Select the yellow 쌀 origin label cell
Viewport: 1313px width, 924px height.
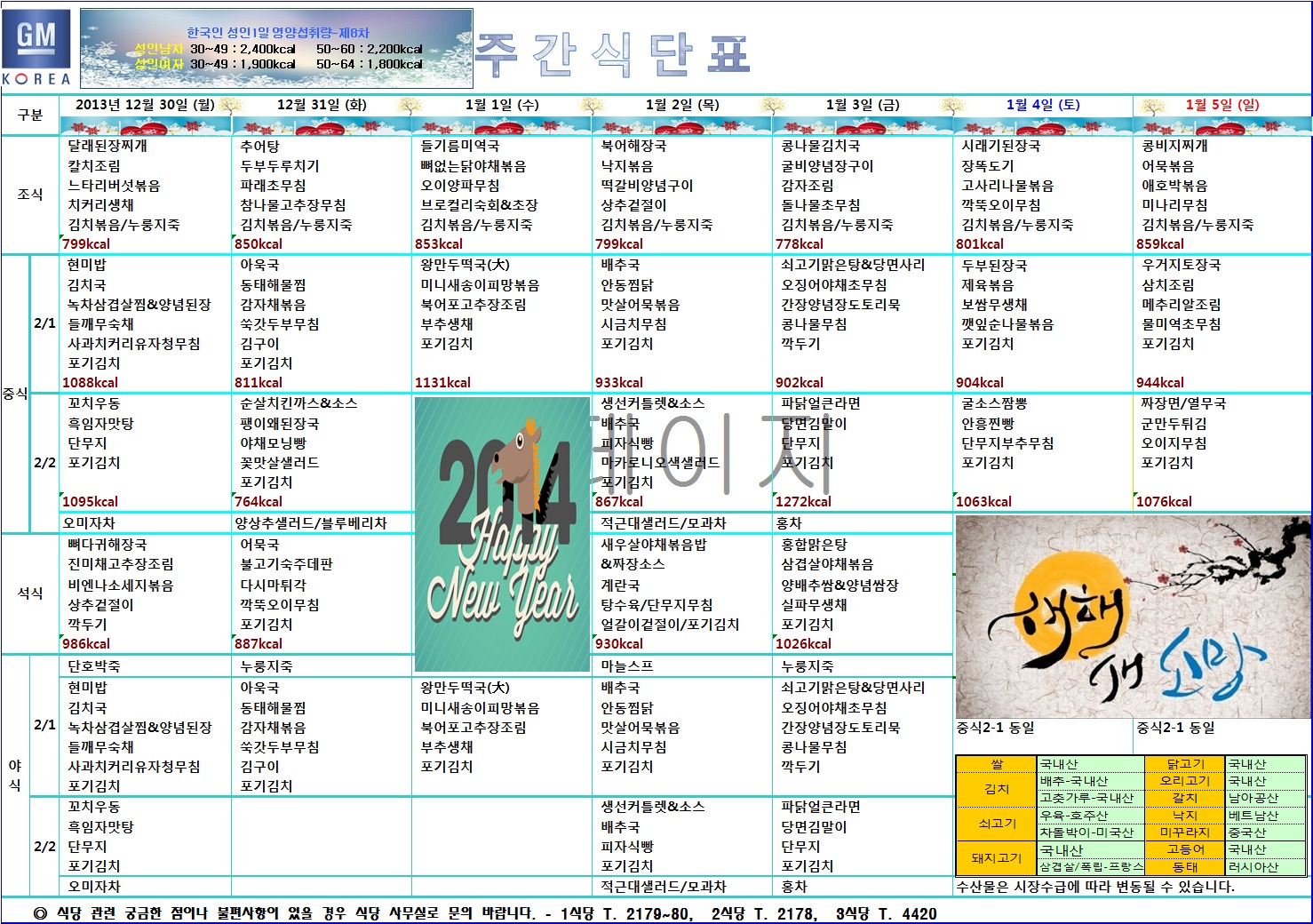tap(996, 764)
